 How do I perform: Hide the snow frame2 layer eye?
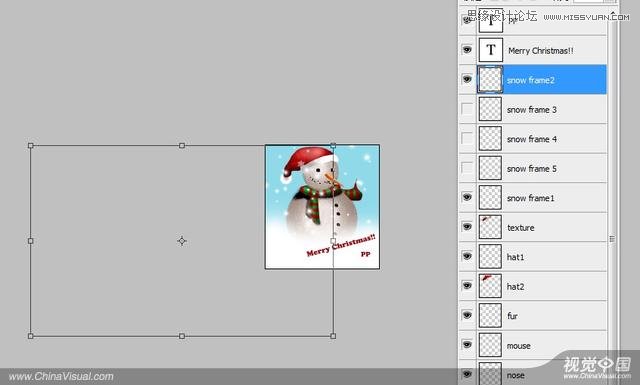point(467,79)
